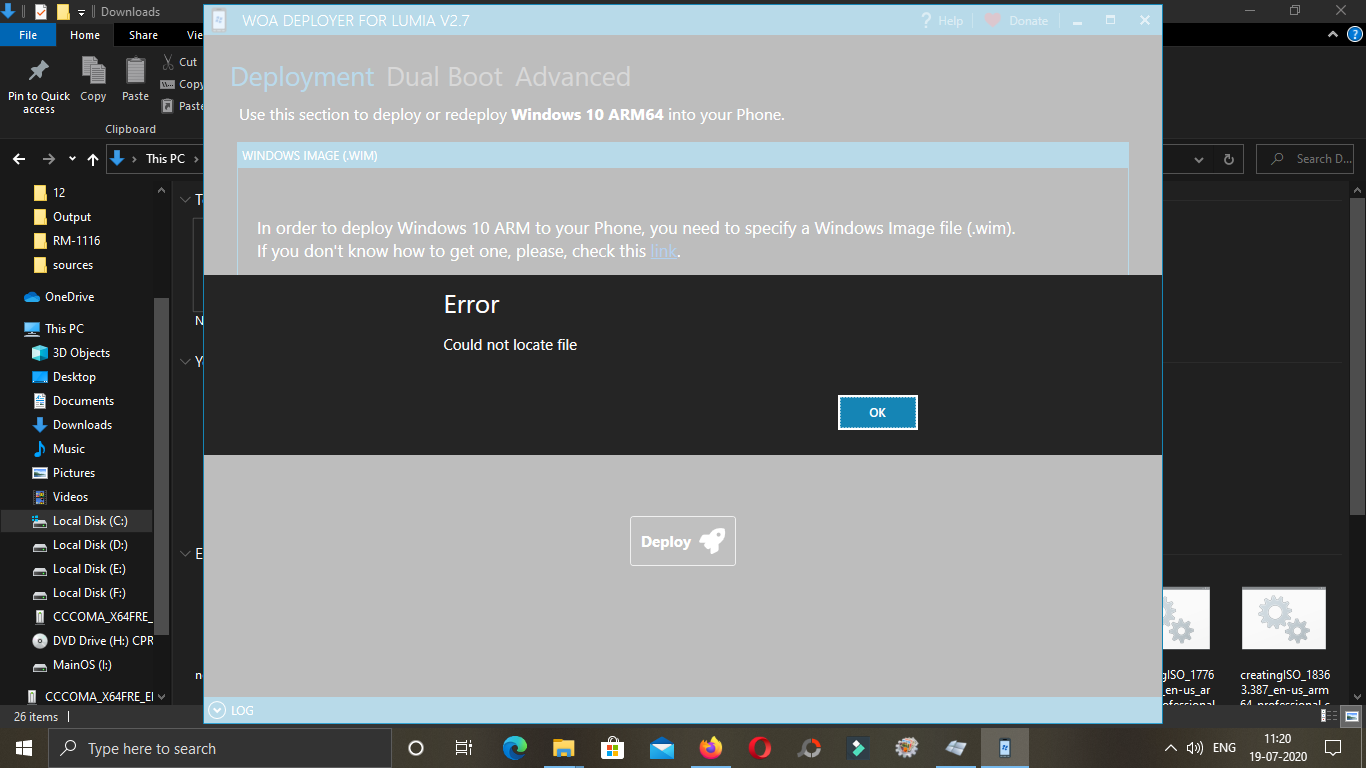Show hidden icons in the system tray
Image resolution: width=1366 pixels, height=768 pixels.
tap(1170, 747)
